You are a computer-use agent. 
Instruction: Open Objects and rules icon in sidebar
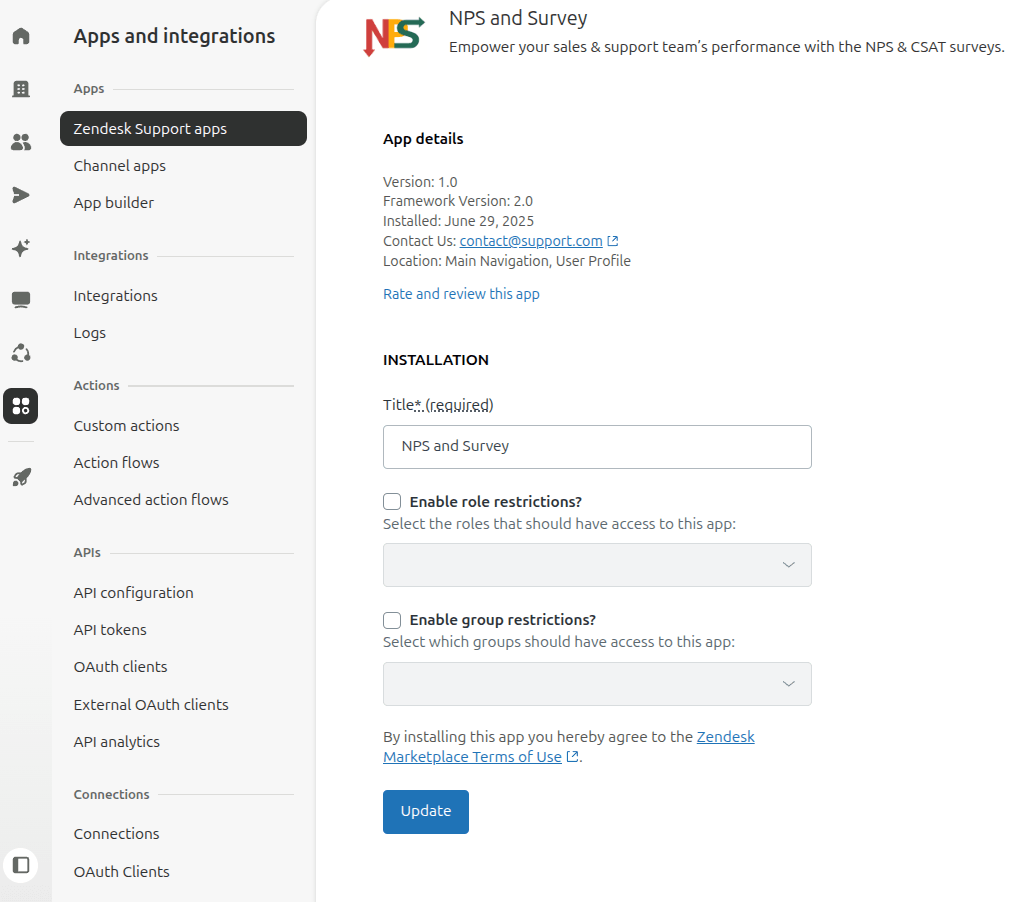coord(21,353)
